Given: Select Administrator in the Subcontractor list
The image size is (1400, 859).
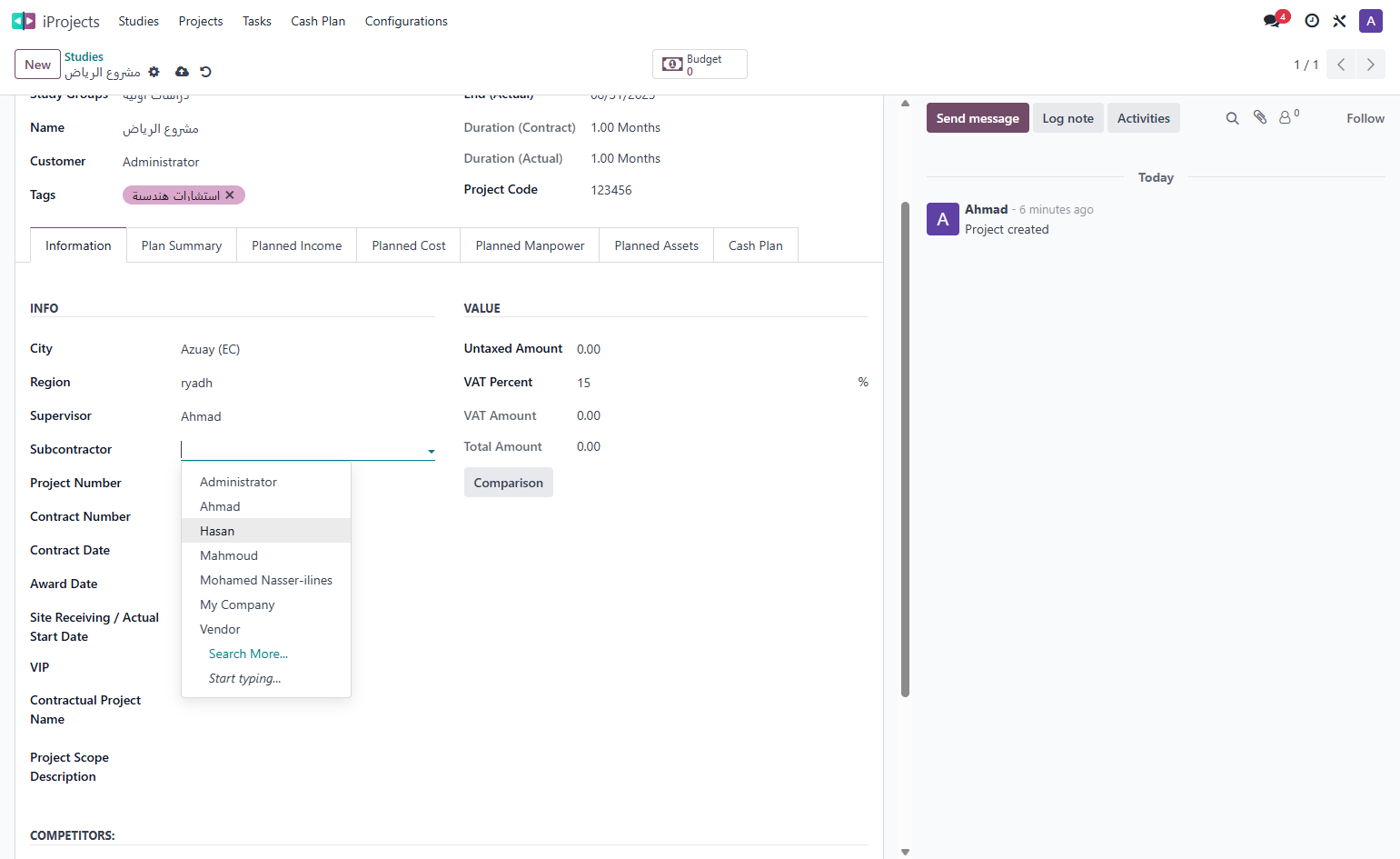Looking at the screenshot, I should tap(266, 482).
